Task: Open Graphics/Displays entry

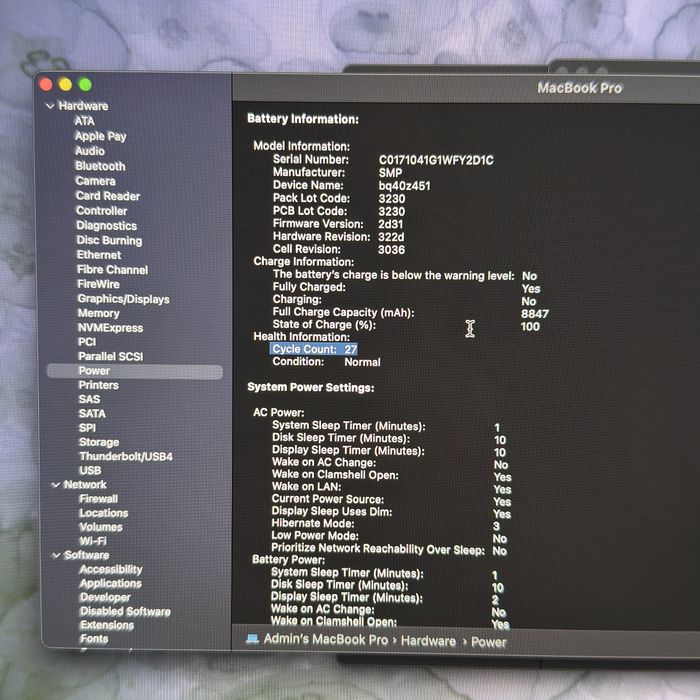Action: [x=123, y=299]
